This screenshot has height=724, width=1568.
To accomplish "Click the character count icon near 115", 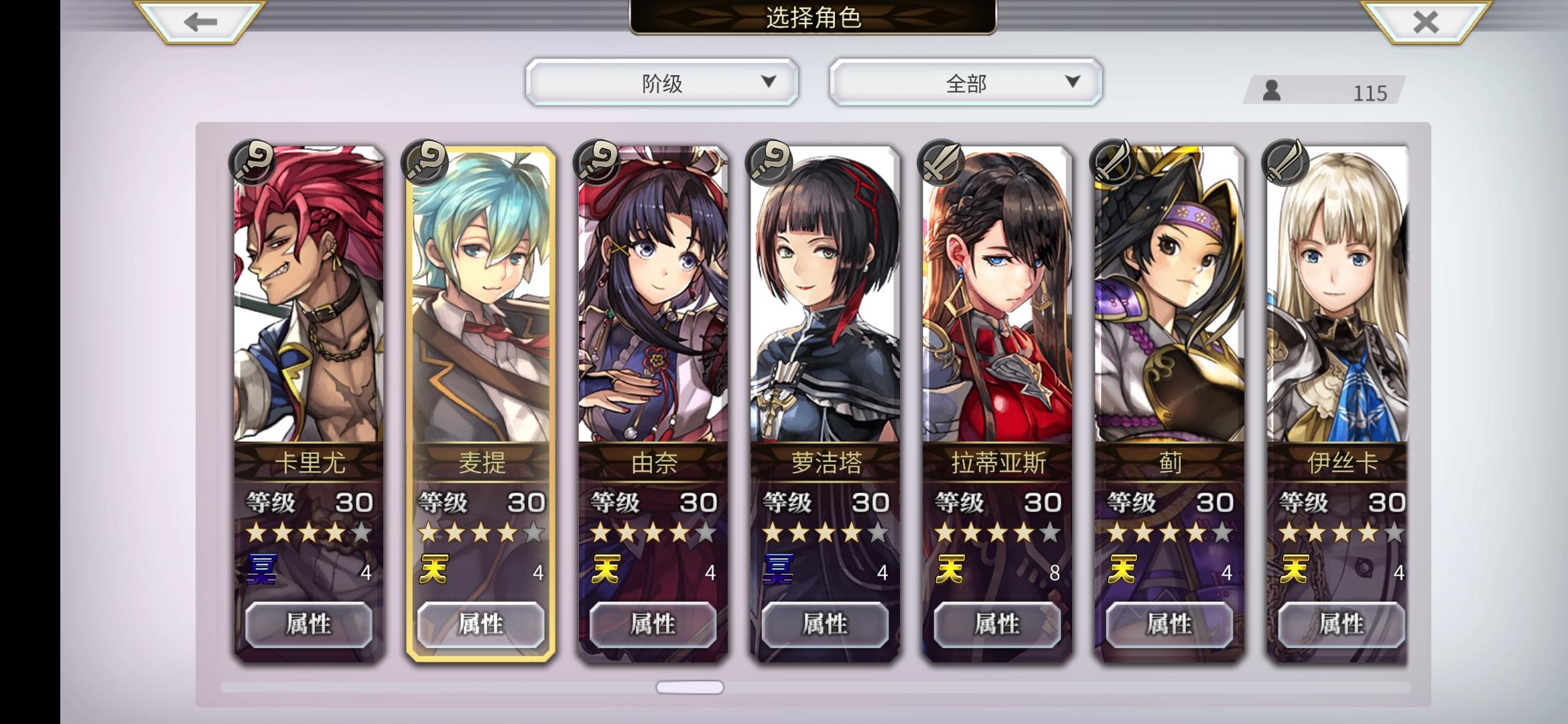I will (x=1271, y=90).
